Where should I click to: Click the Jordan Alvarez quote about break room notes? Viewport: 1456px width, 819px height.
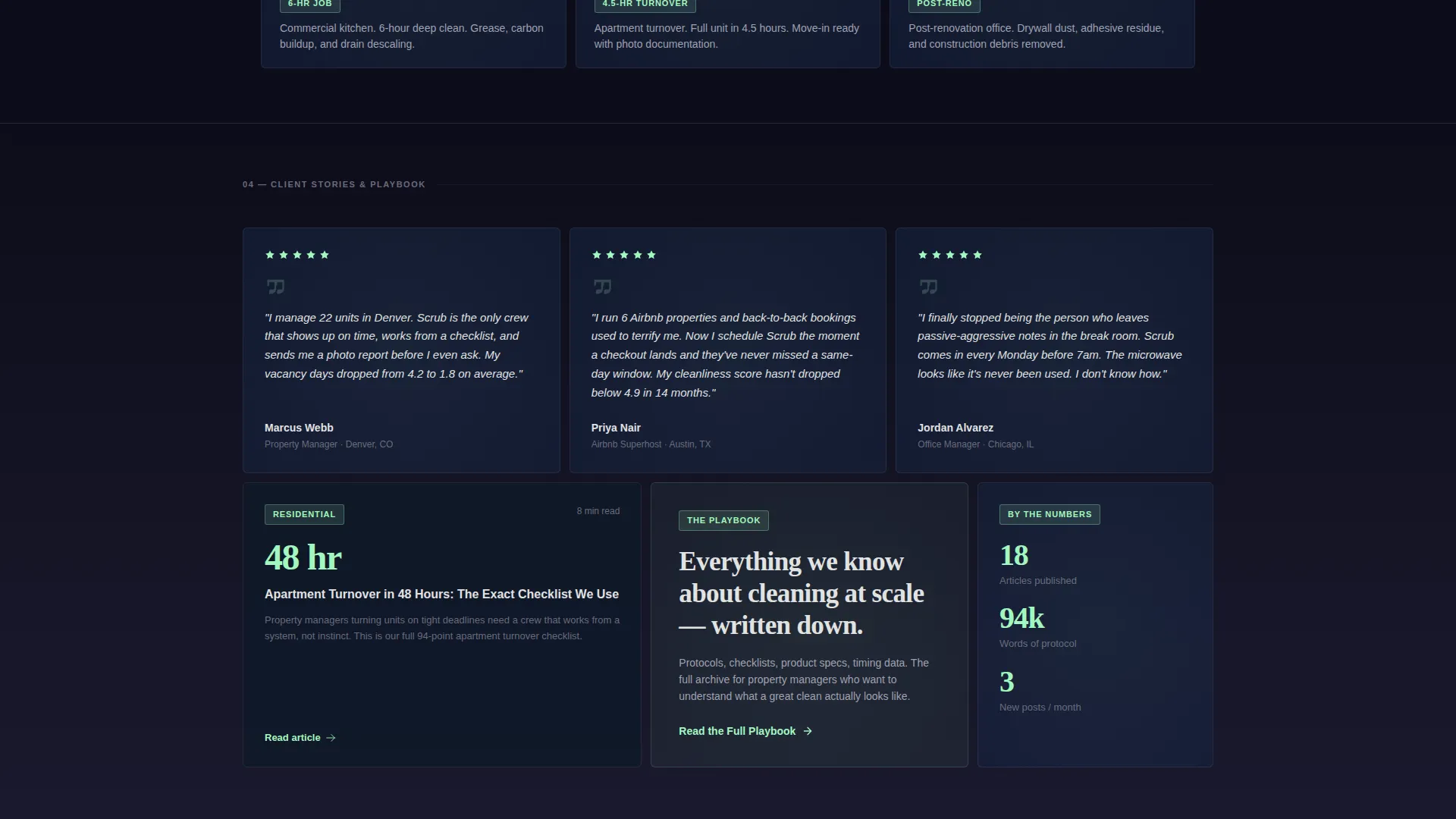[1050, 346]
